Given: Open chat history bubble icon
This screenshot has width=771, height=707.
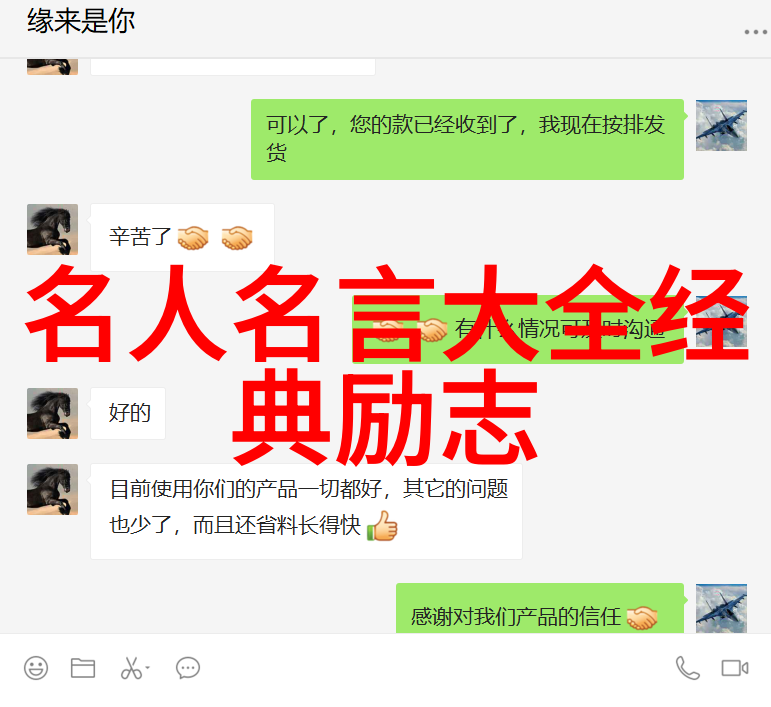Looking at the screenshot, I should coord(188,668).
